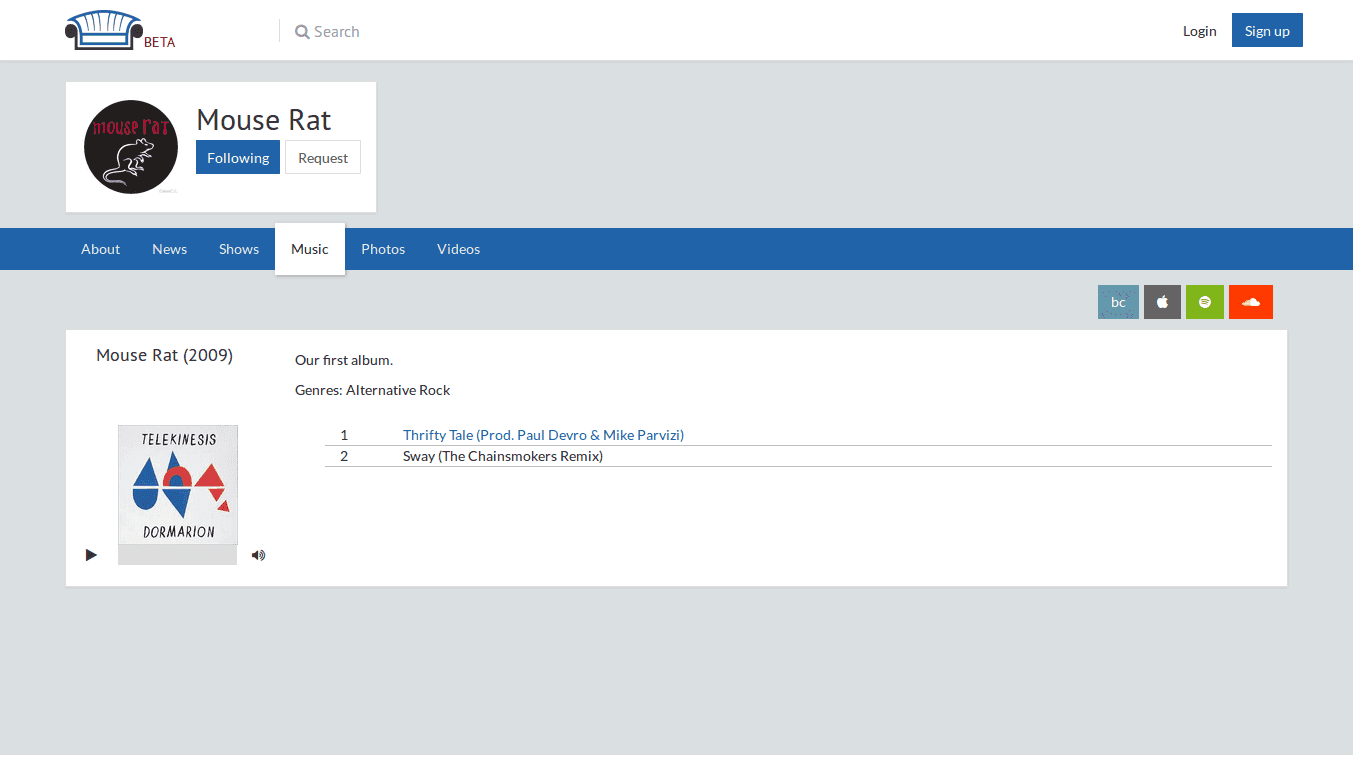Open the Apple Music link icon
Viewport: 1353px width, 767px height.
[x=1162, y=302]
